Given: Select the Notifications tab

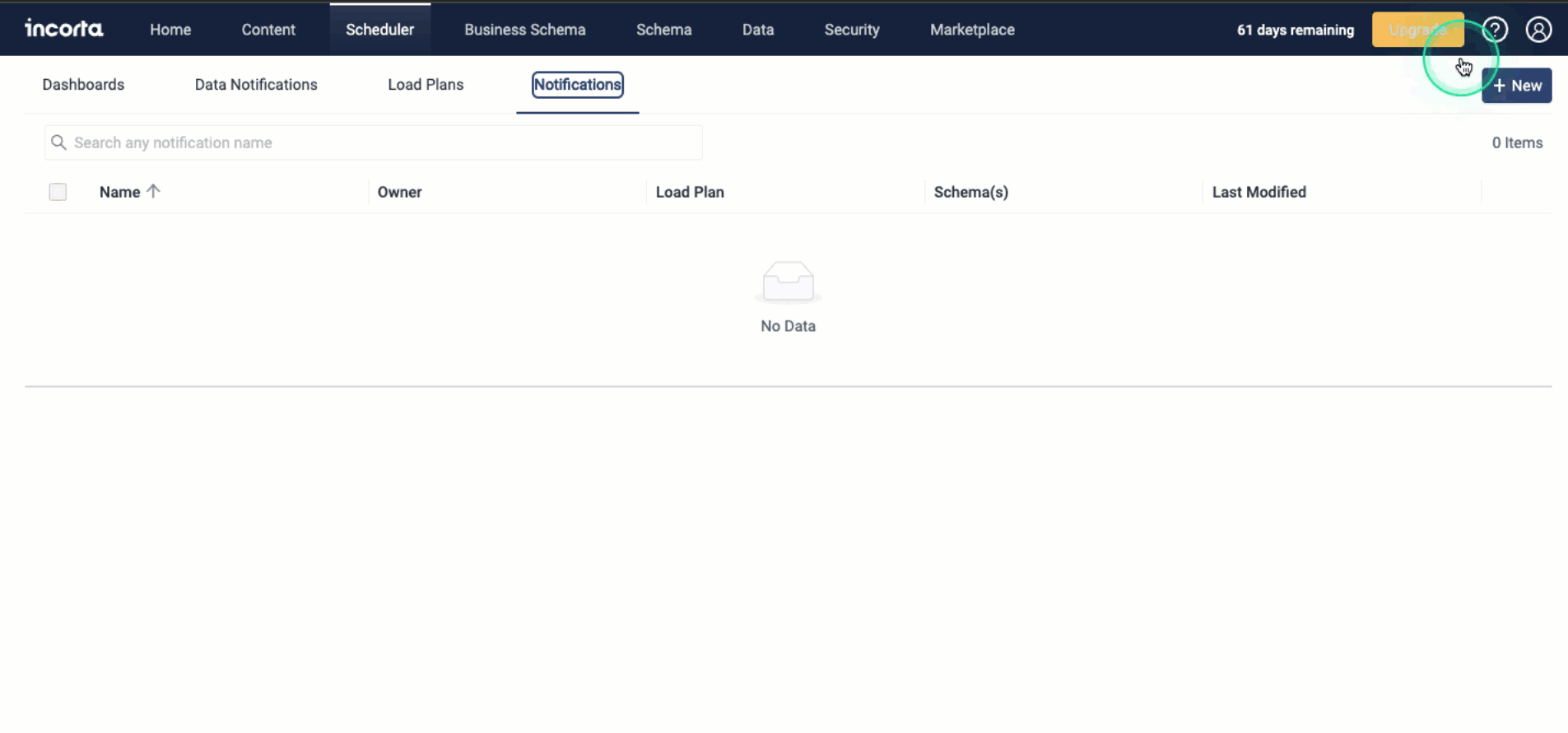Looking at the screenshot, I should tap(577, 85).
